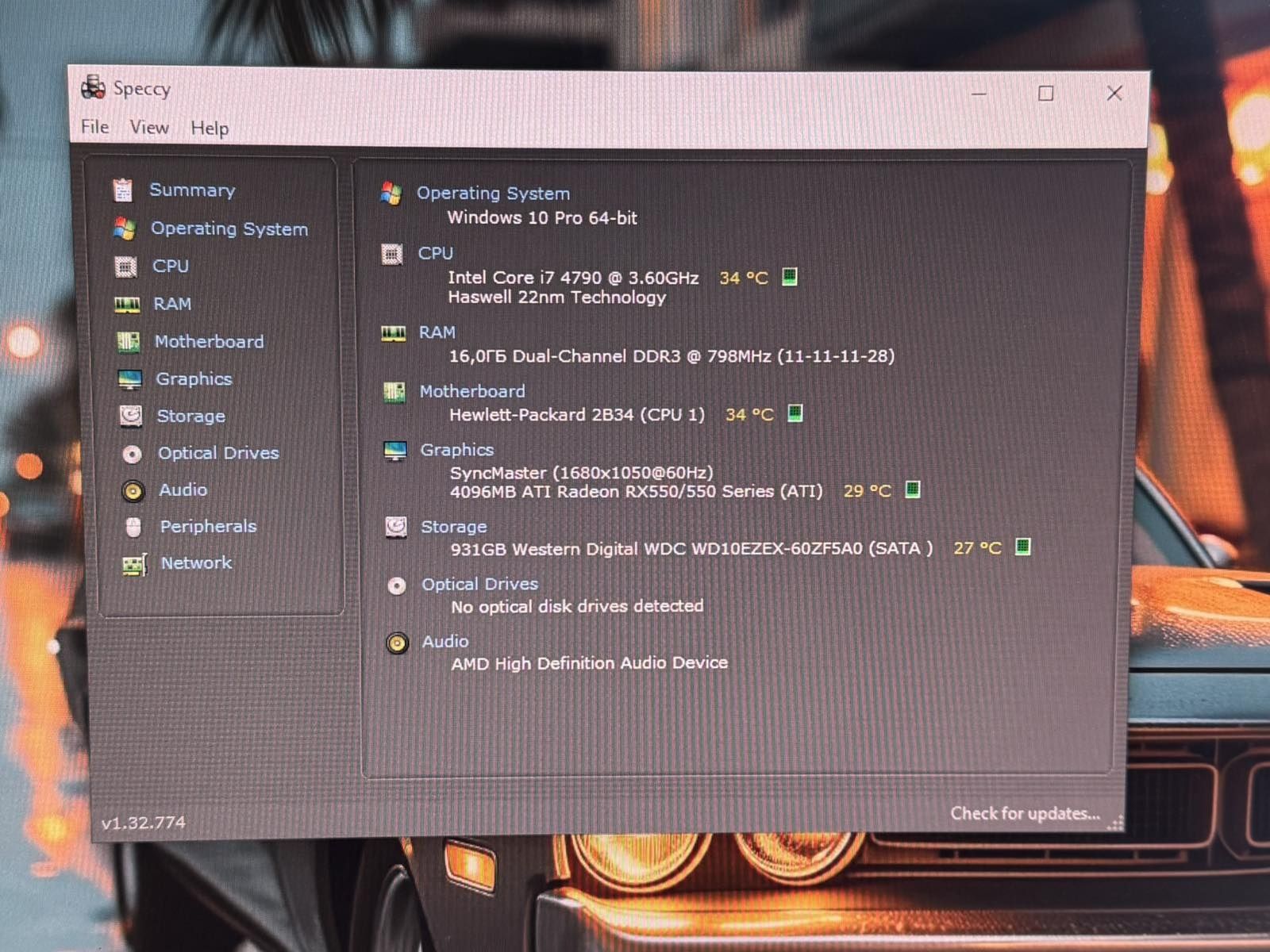Click the green temperature indicator beside motherboard 34 °C
Viewport: 1270px width, 952px height.
[795, 413]
